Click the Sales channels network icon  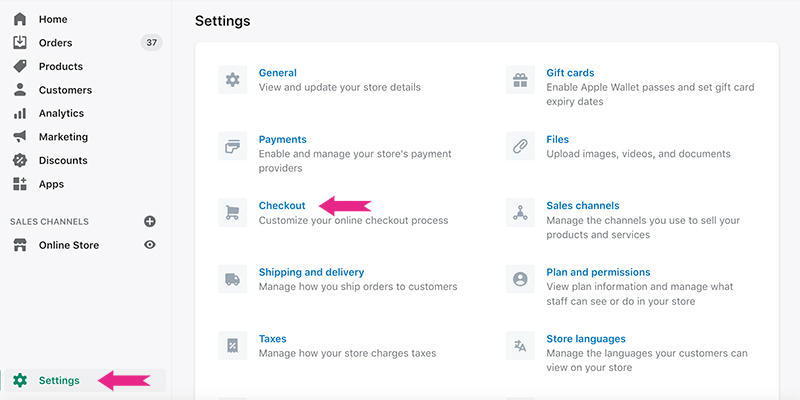[x=520, y=212]
